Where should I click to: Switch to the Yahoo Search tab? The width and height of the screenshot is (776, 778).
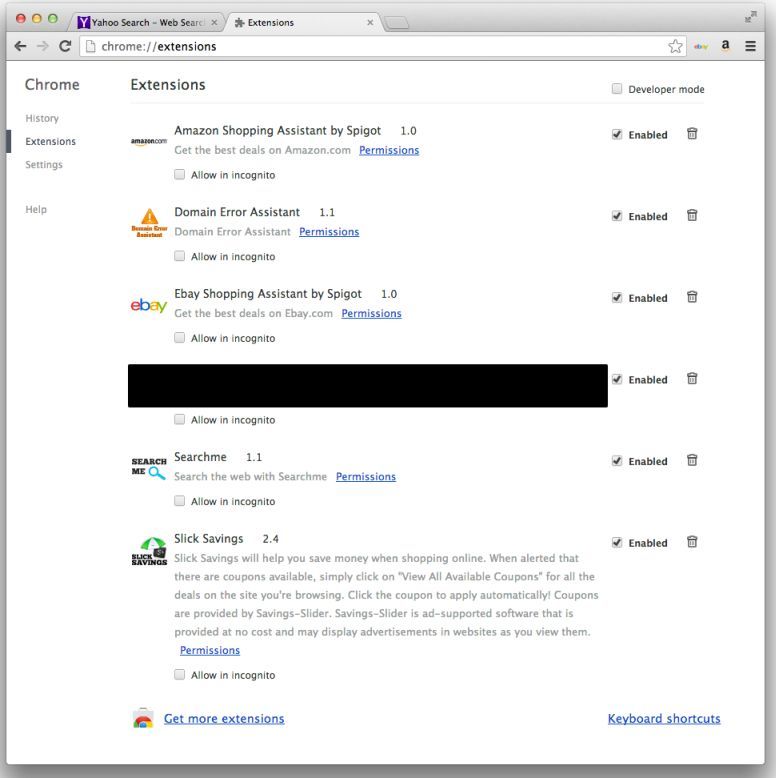[146, 22]
